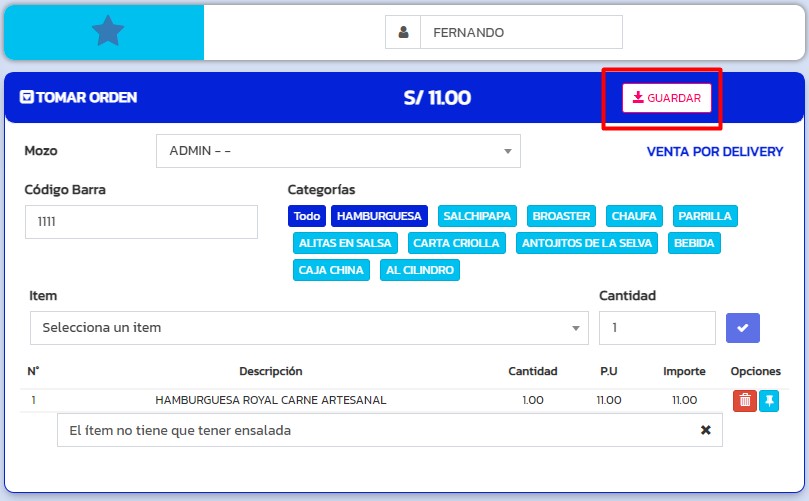This screenshot has height=501, width=809.
Task: Focus the Cantidad input field
Action: [656, 327]
